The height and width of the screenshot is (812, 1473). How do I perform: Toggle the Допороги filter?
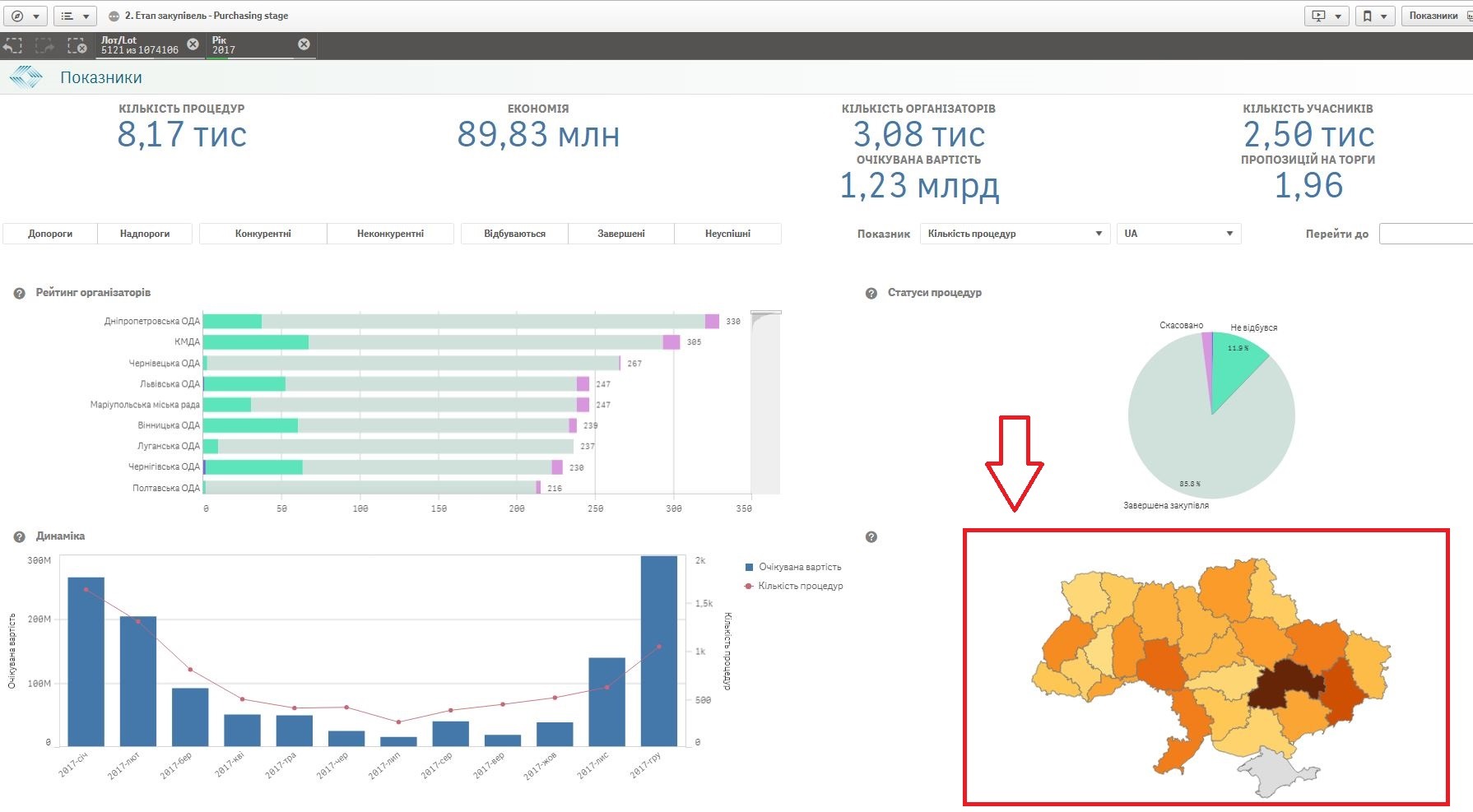pyautogui.click(x=50, y=234)
